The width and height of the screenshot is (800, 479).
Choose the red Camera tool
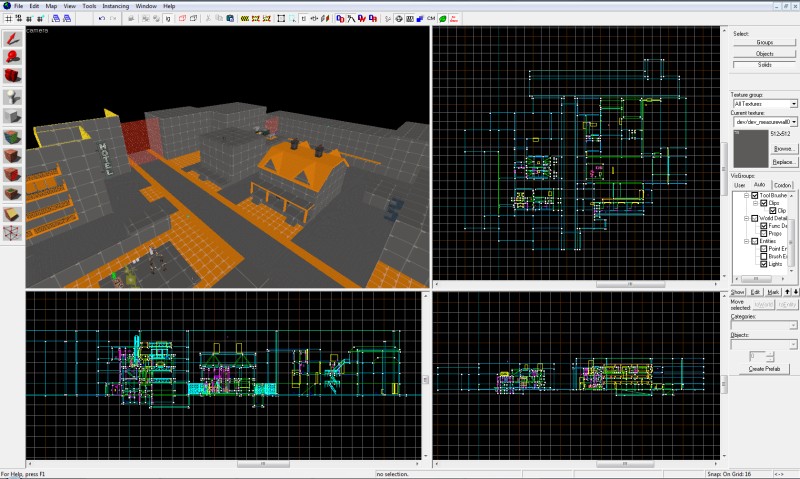click(12, 77)
